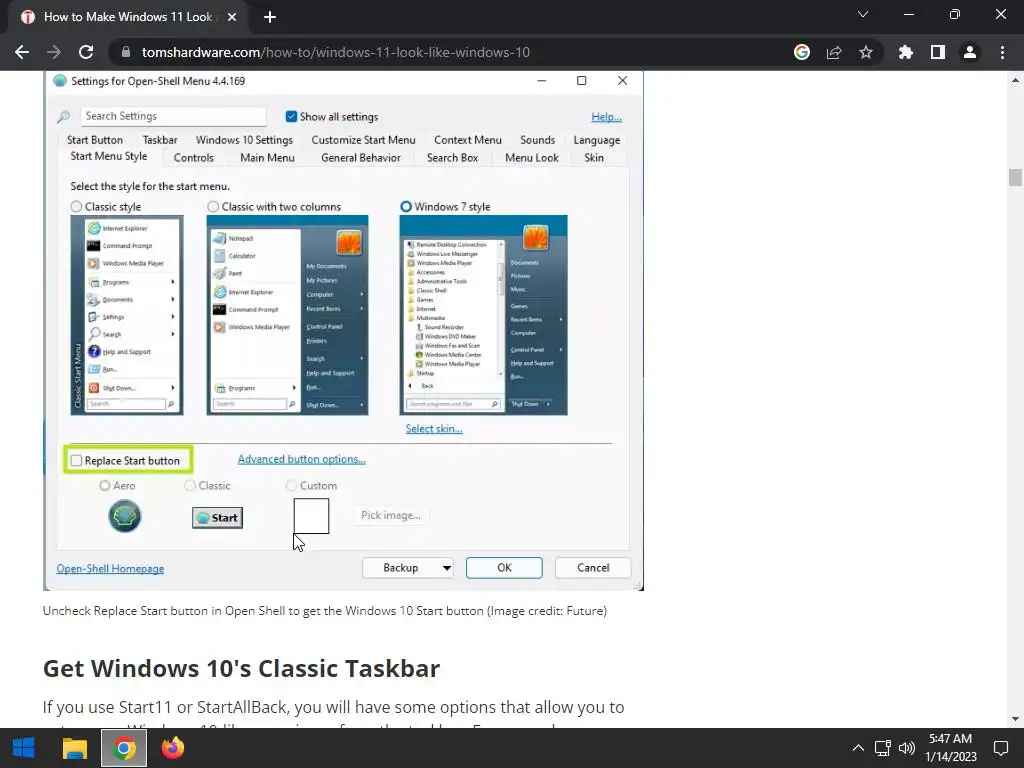This screenshot has height=768, width=1024.
Task: Click the 'Help...' link
Action: pos(606,117)
